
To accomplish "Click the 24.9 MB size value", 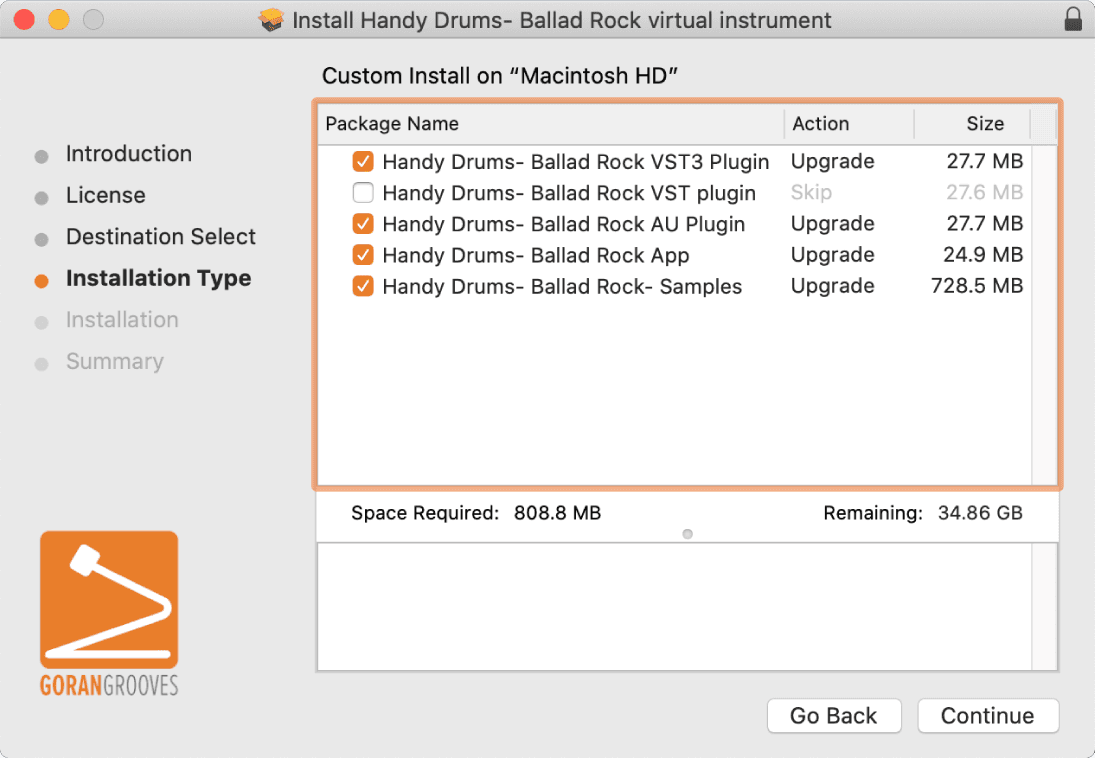I will click(983, 254).
